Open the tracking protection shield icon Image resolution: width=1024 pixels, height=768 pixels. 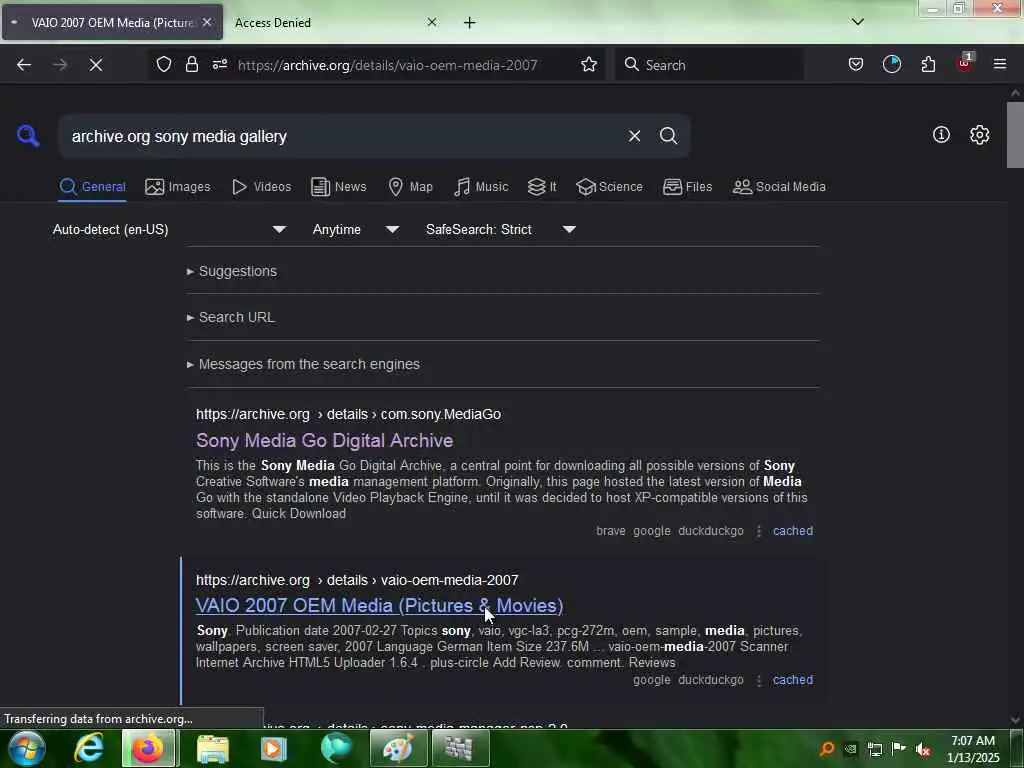(164, 64)
